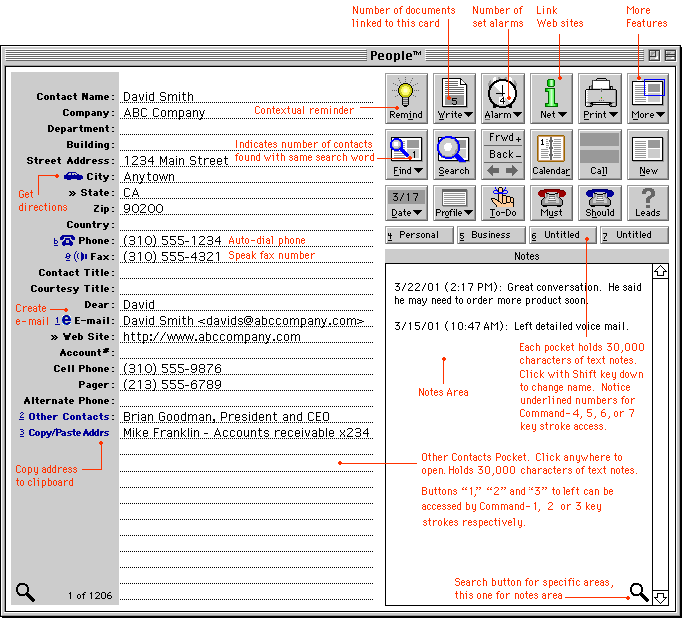Click the New card icon
This screenshot has height=618, width=682.
[x=648, y=154]
